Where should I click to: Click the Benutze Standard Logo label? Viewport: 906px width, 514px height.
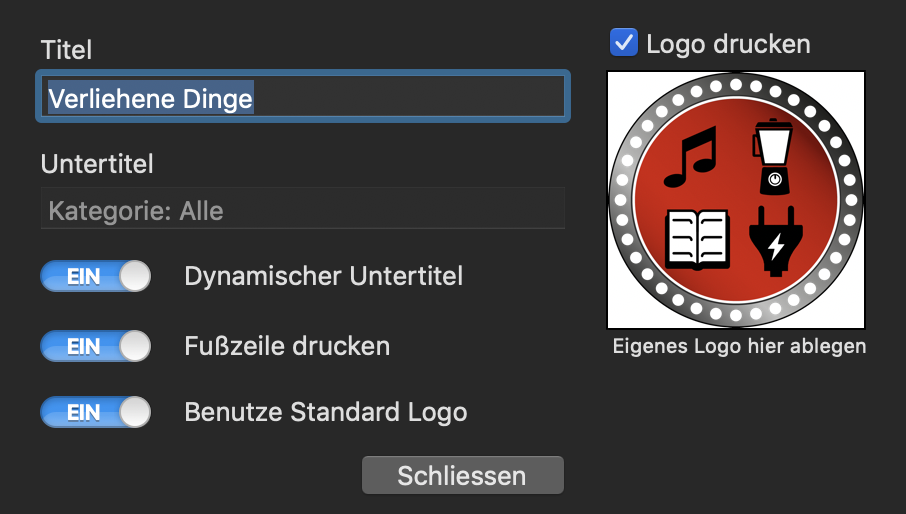pos(326,412)
